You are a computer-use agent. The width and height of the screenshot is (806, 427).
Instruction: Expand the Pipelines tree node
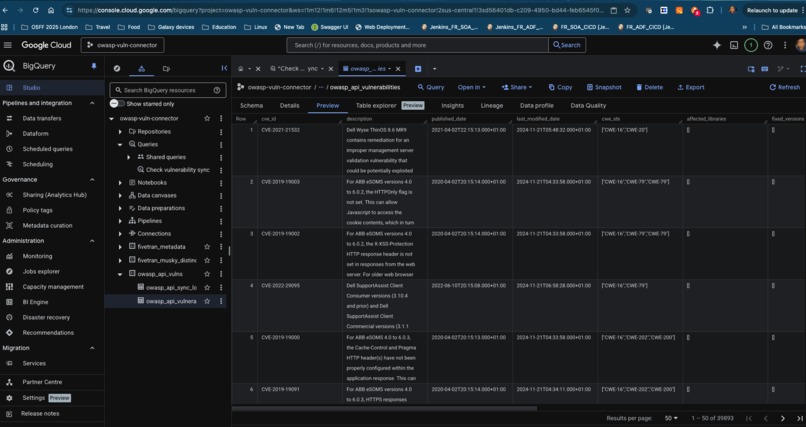click(x=120, y=221)
